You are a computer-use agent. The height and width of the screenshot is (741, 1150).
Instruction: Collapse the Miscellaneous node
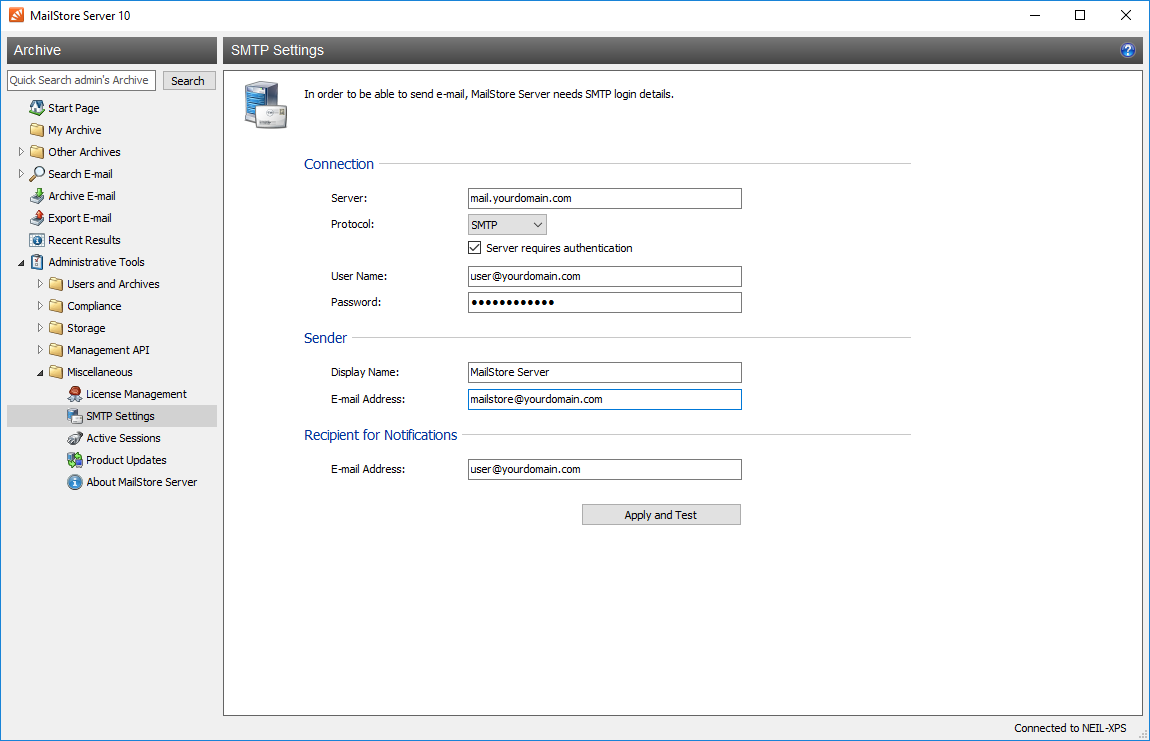[40, 373]
